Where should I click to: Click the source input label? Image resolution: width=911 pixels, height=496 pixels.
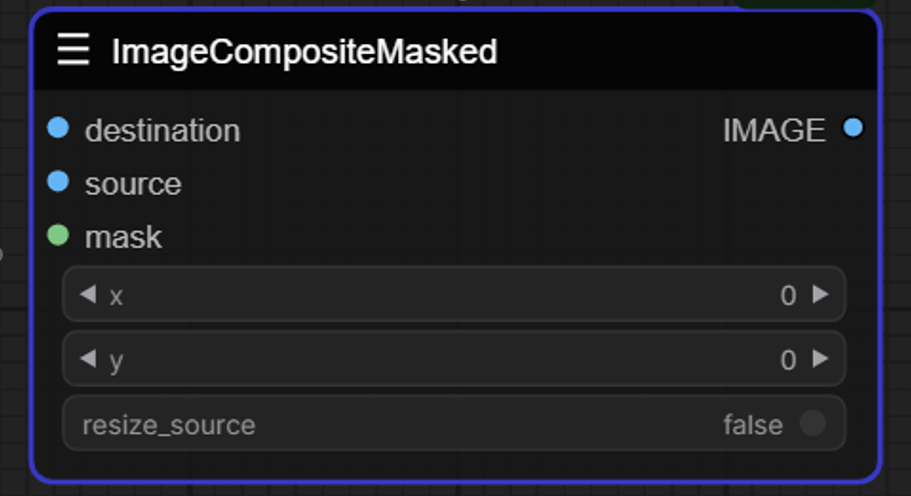pyautogui.click(x=133, y=184)
